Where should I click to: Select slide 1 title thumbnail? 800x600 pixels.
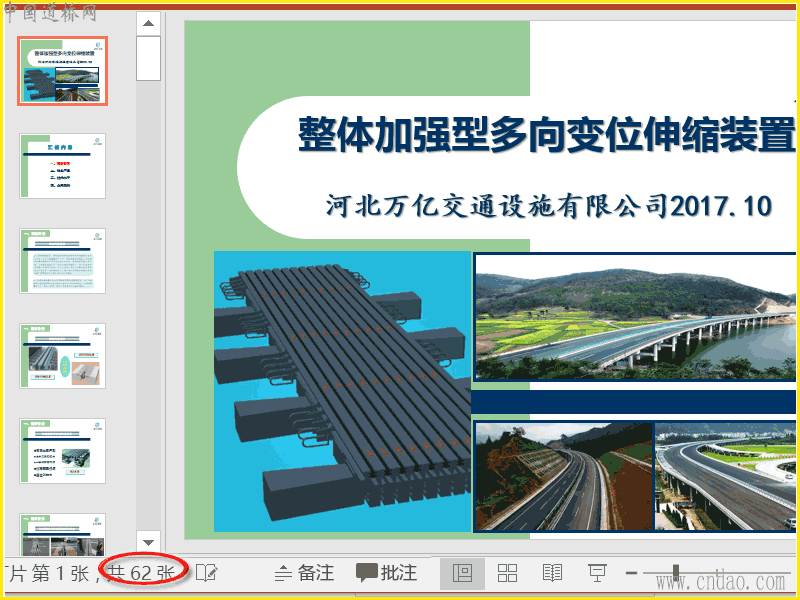point(62,71)
